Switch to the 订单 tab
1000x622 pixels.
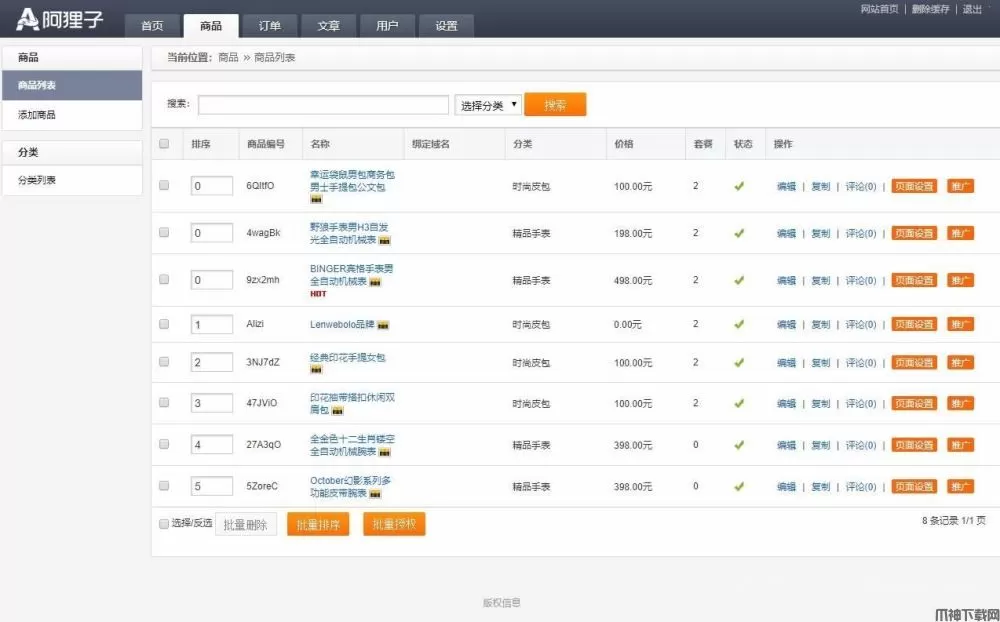coord(270,26)
